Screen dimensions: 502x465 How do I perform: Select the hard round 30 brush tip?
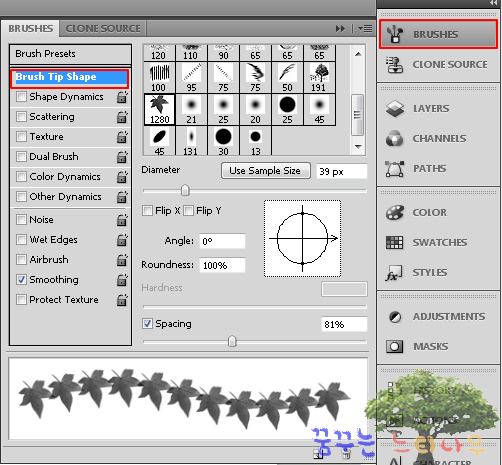pos(223,141)
